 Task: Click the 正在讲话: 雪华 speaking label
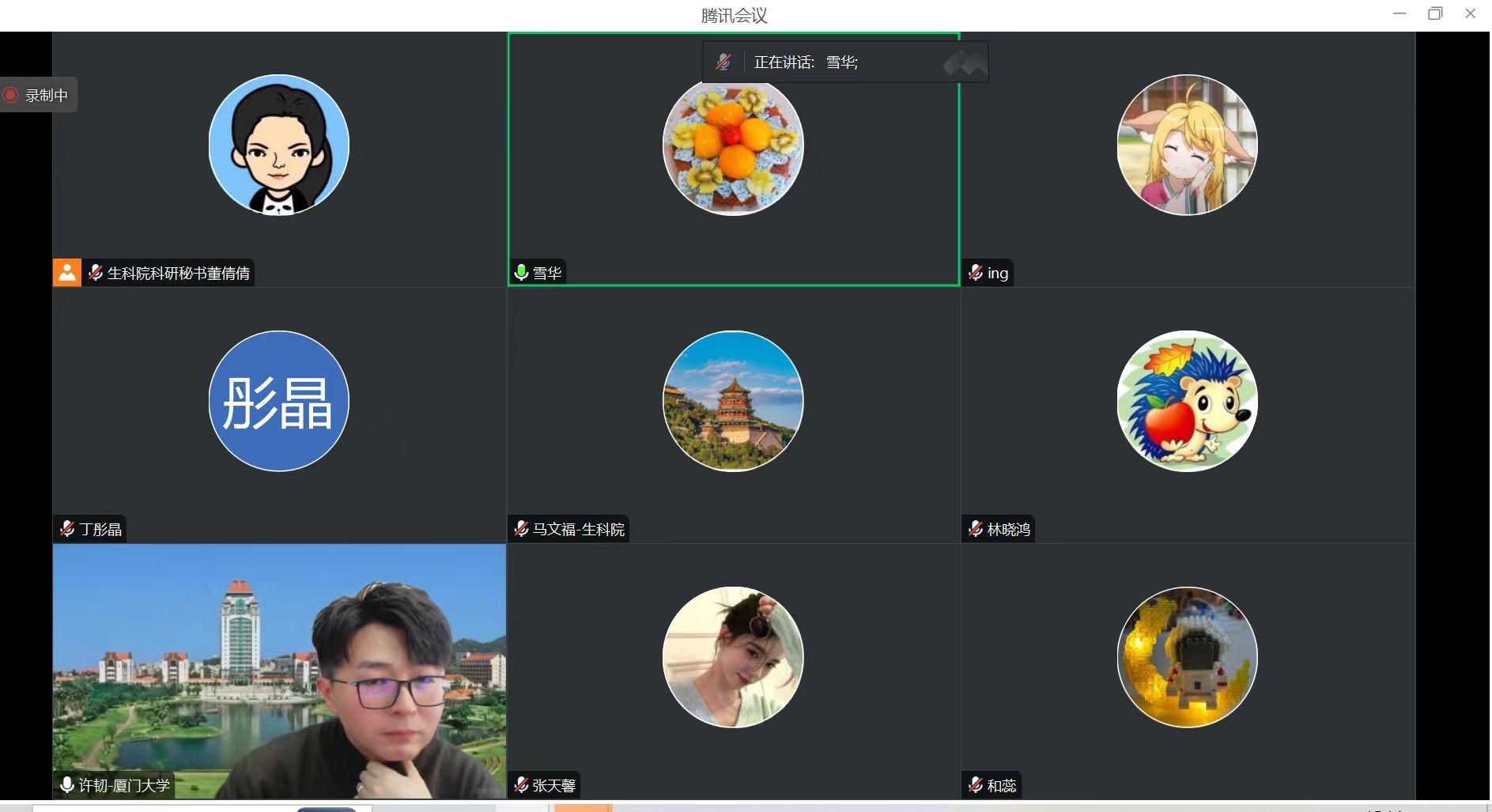coord(806,62)
